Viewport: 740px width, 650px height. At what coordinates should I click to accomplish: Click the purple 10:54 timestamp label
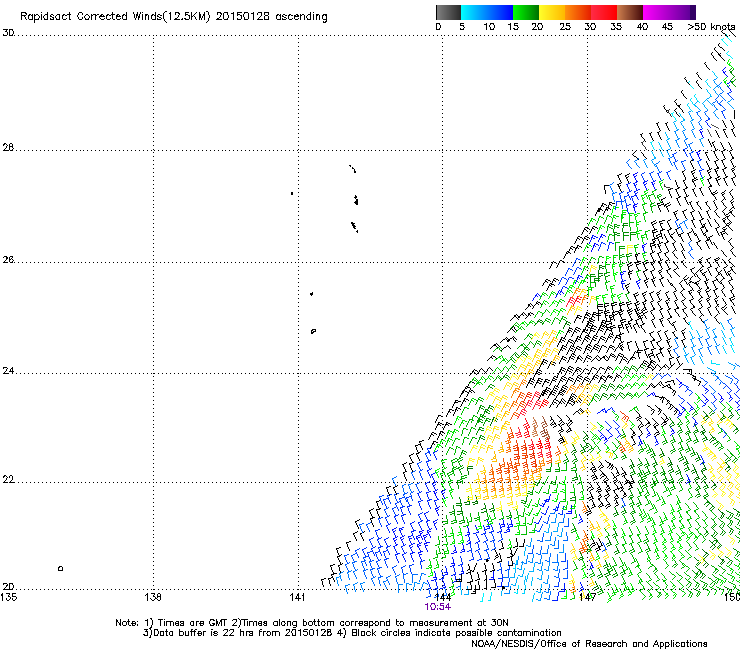pyautogui.click(x=437, y=607)
